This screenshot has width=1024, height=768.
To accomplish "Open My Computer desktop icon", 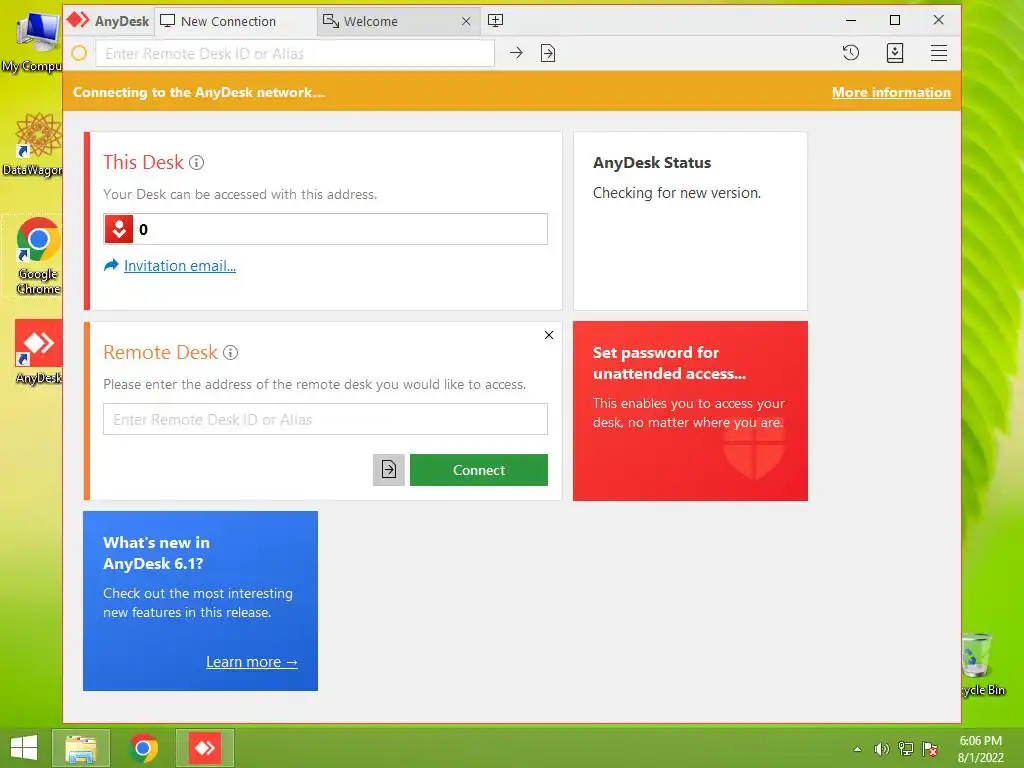I will (x=33, y=40).
